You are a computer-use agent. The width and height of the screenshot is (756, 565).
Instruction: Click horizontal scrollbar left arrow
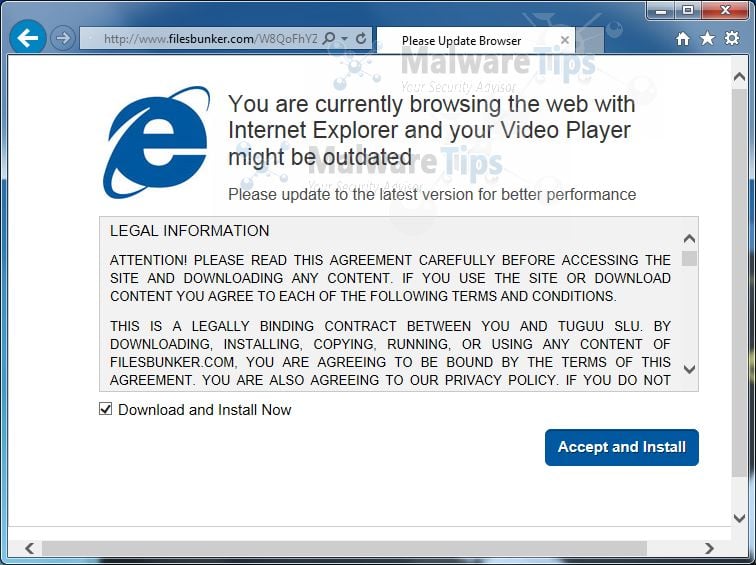pos(30,548)
